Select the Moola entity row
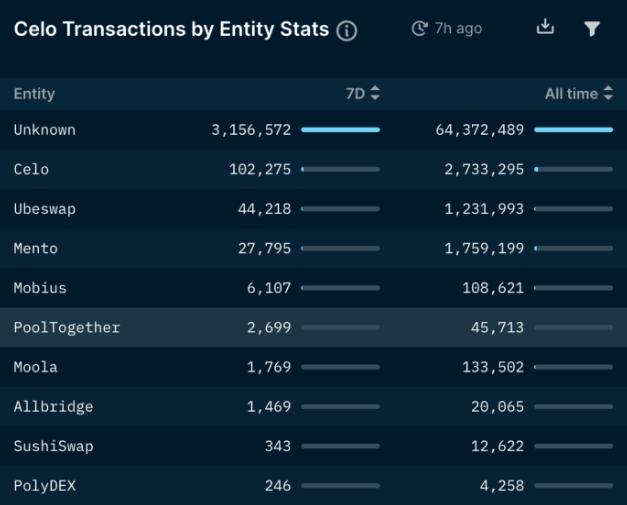627x505 pixels. pos(314,367)
